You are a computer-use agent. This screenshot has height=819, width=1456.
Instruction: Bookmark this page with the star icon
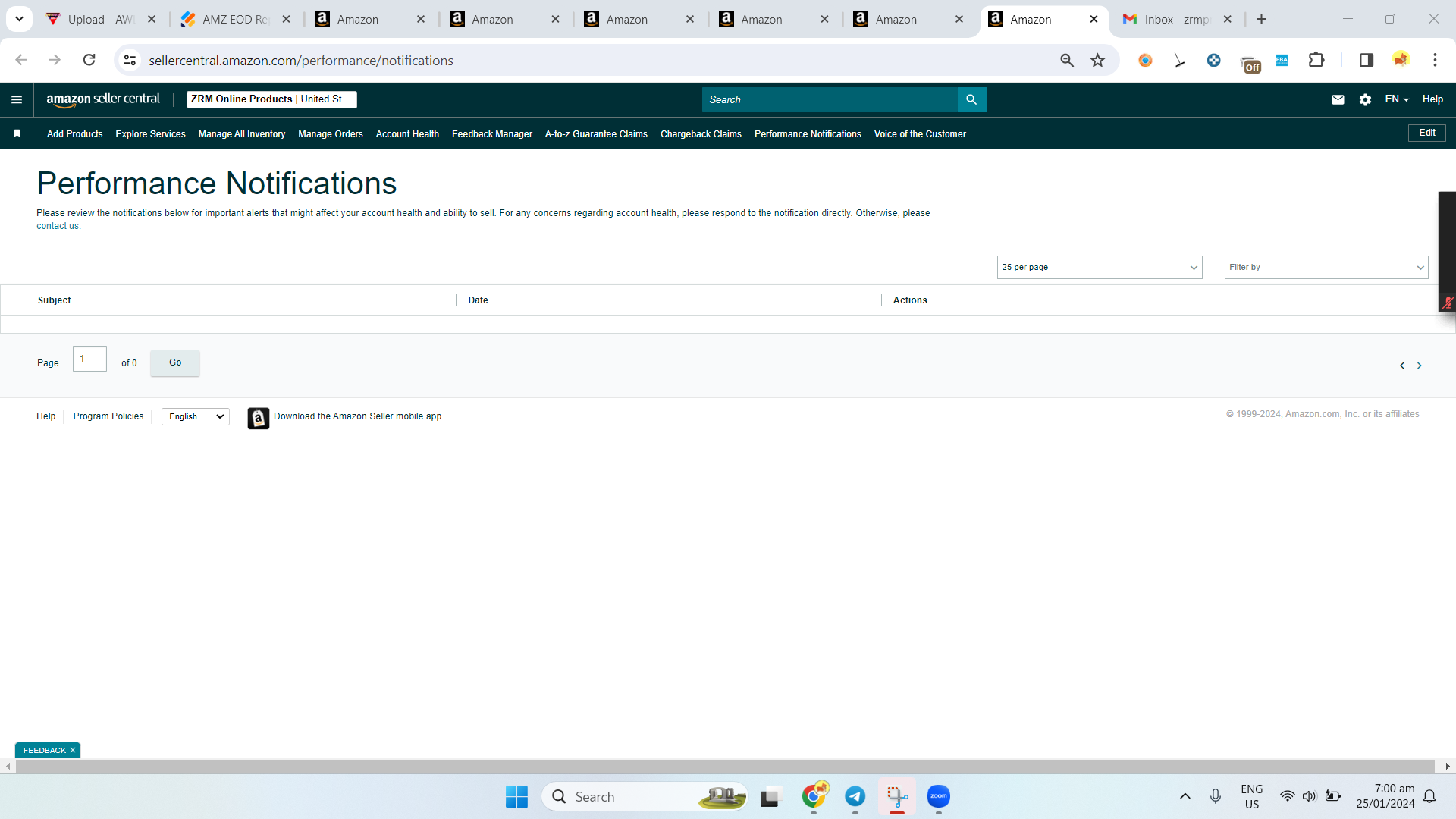(x=1097, y=60)
